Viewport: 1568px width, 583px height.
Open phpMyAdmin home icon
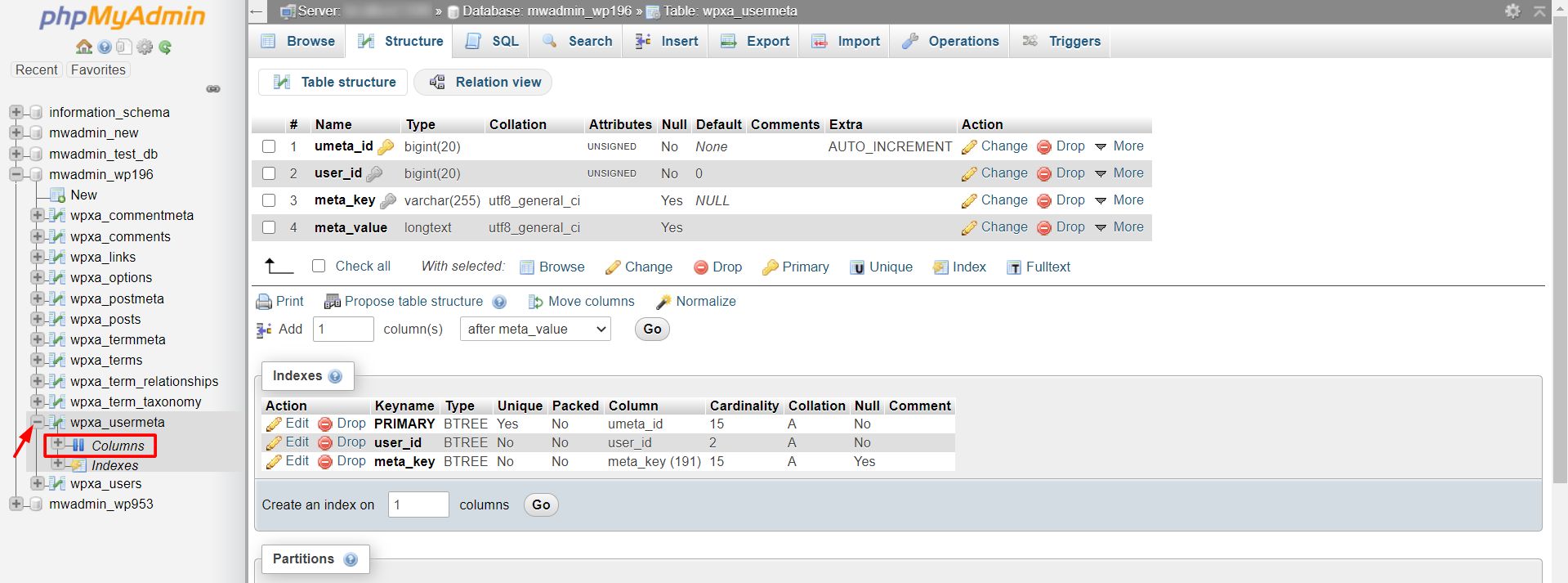point(83,47)
